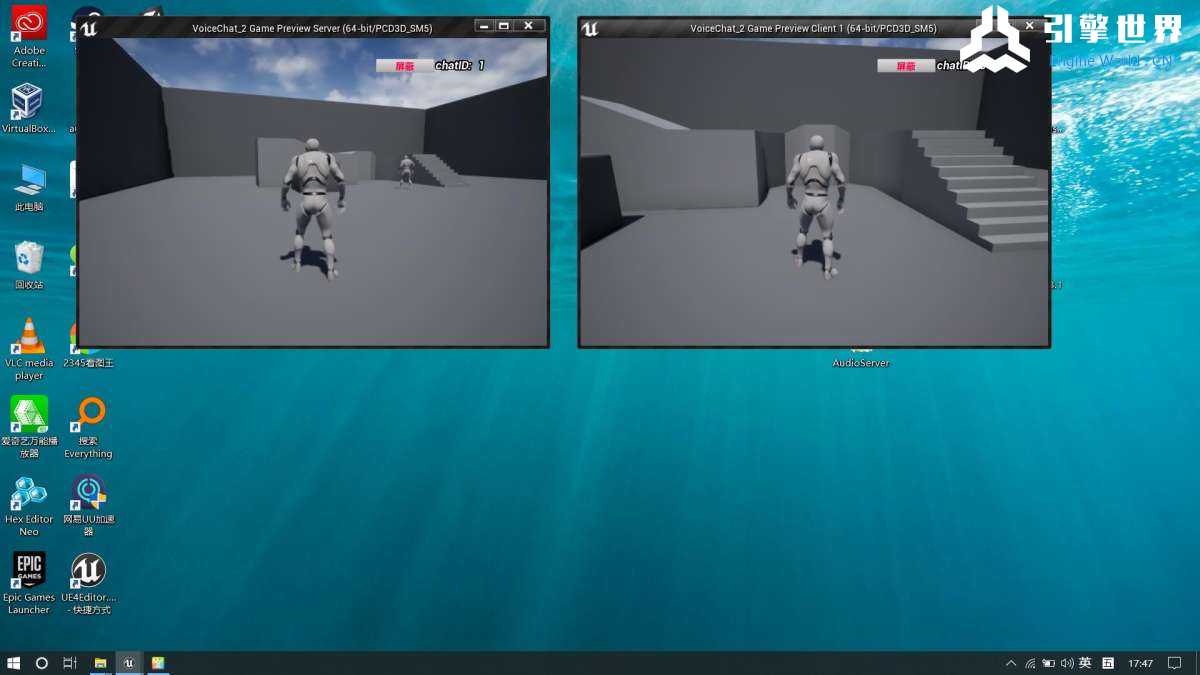Click the 屏蔽 button in Server preview
Screen dimensions: 1200x675
coord(404,66)
